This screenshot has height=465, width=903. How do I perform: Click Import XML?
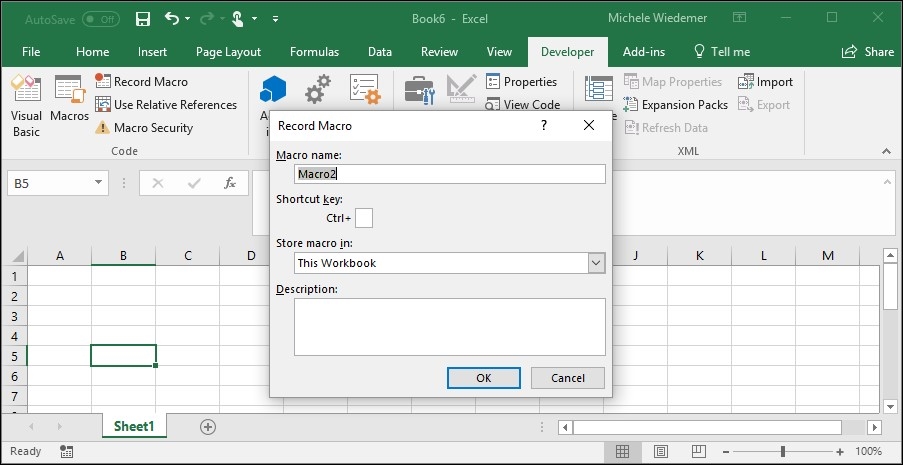coord(765,82)
